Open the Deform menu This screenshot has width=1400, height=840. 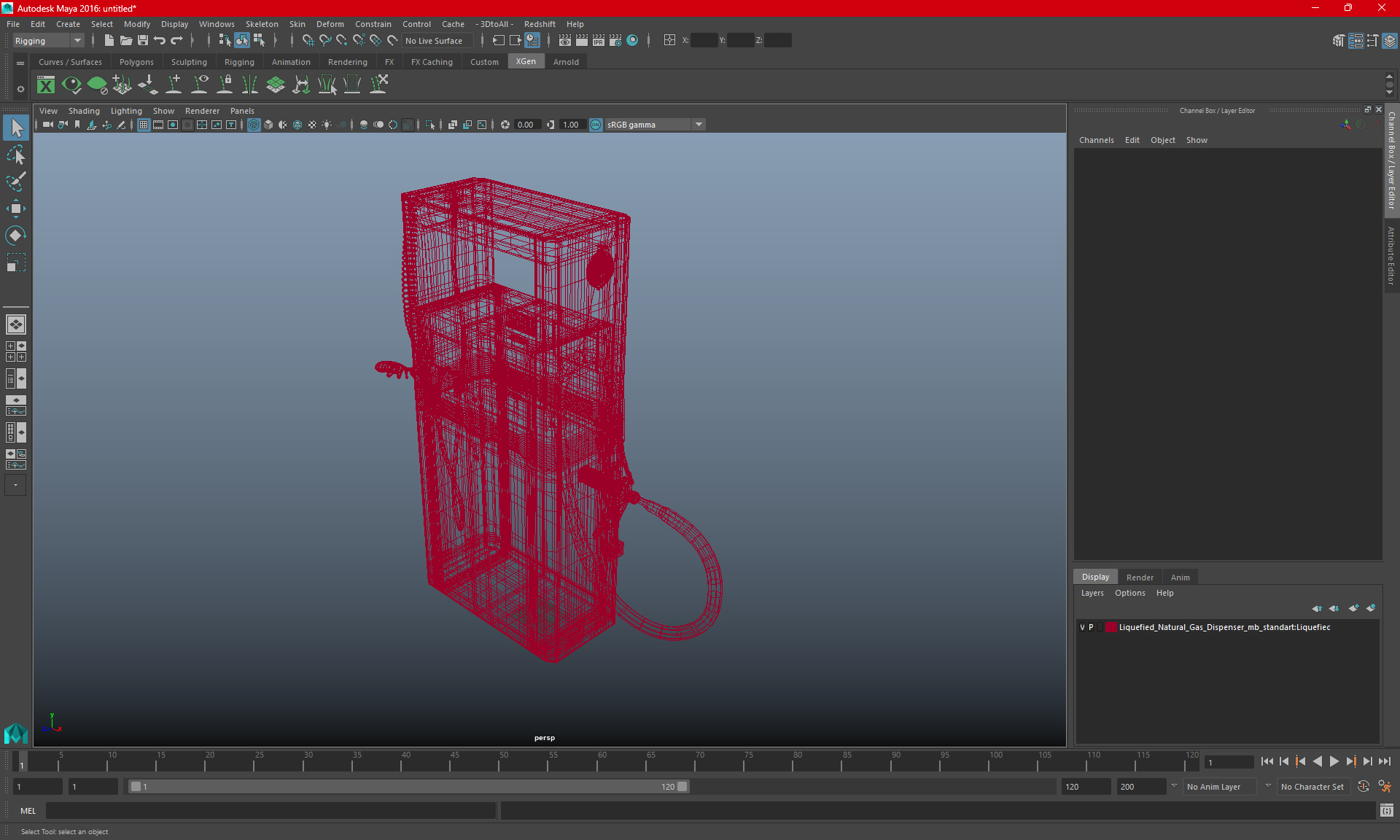(x=330, y=24)
